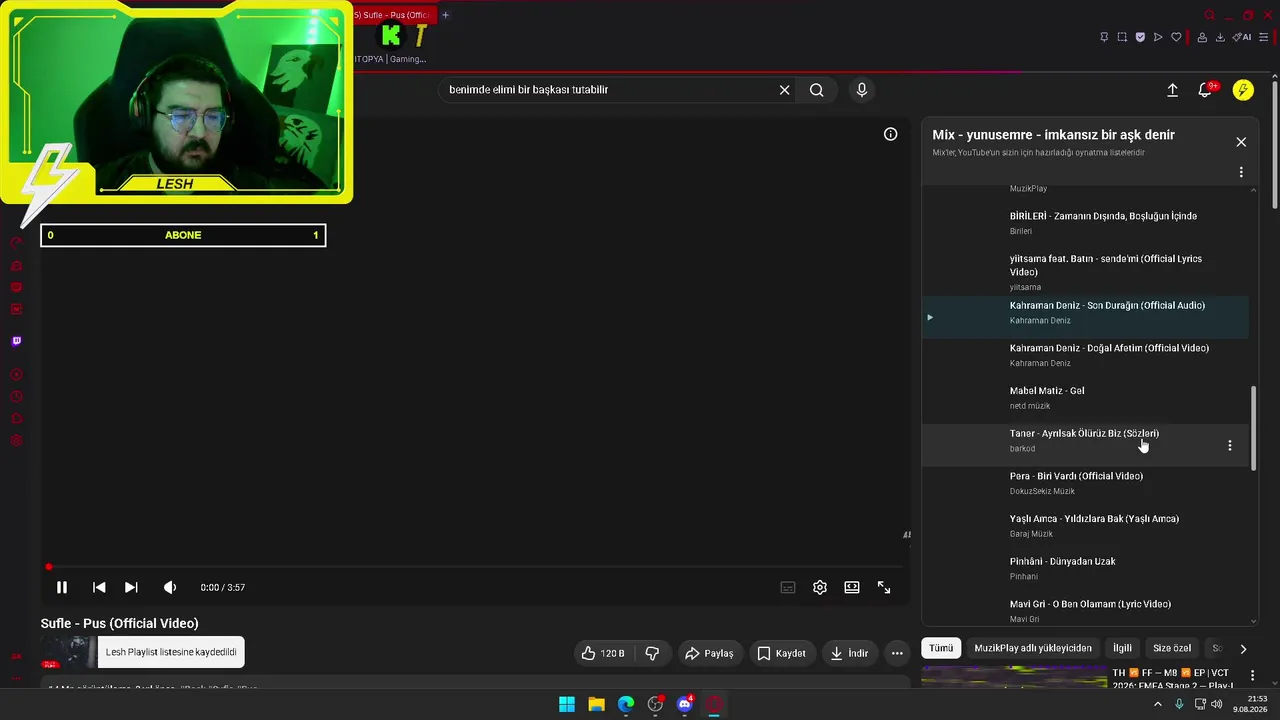Click the Mix playlist panel scrollbar
1280x720 pixels.
click(x=1254, y=427)
